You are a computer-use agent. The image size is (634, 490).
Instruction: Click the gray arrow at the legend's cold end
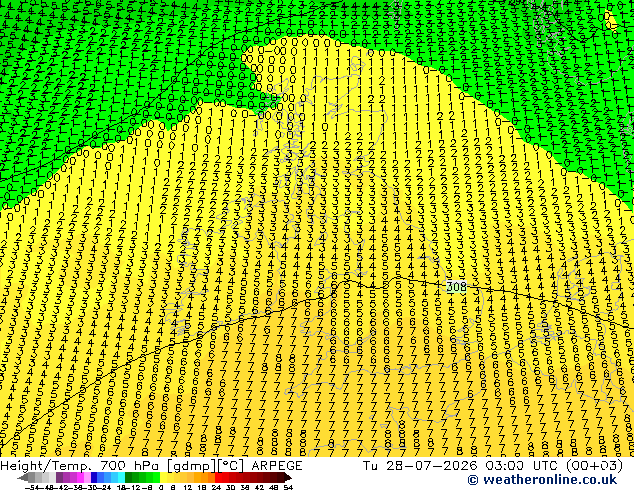click(x=23, y=477)
